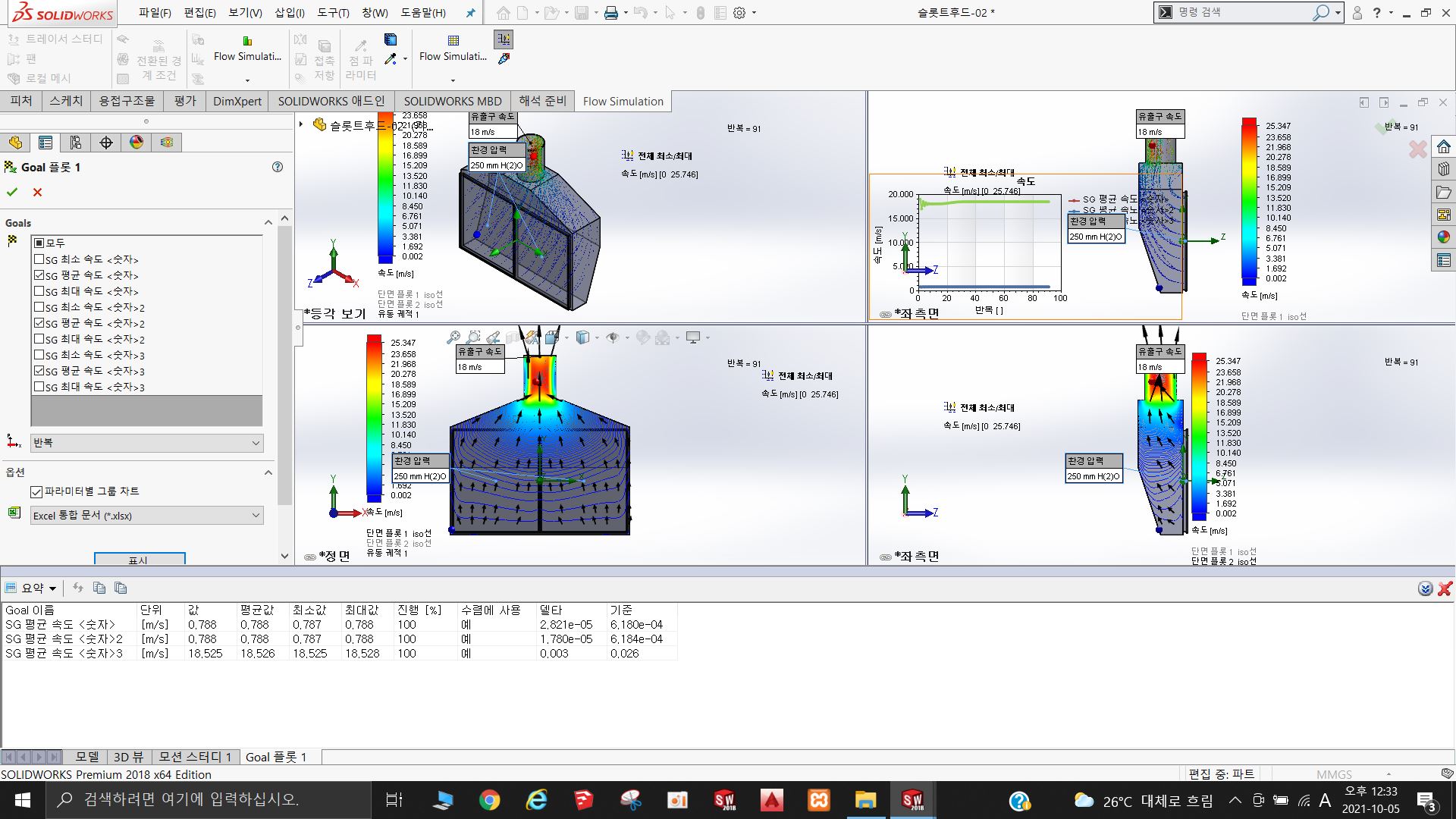Open the ConfigurationManager tab icon
1456x819 pixels.
click(x=76, y=143)
